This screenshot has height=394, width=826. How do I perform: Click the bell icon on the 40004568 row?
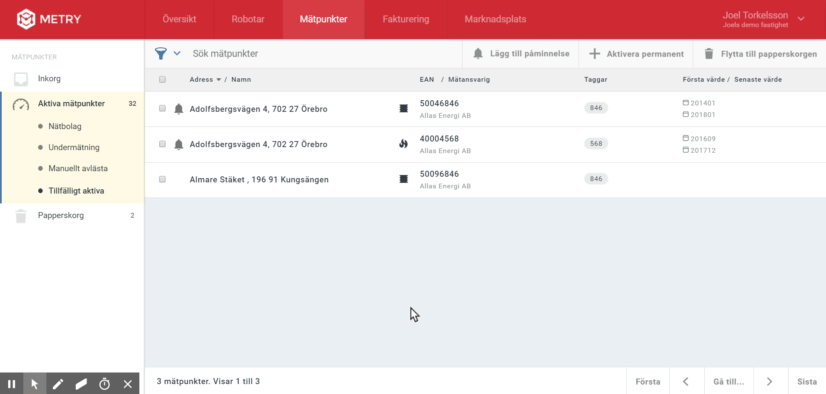pyautogui.click(x=179, y=144)
